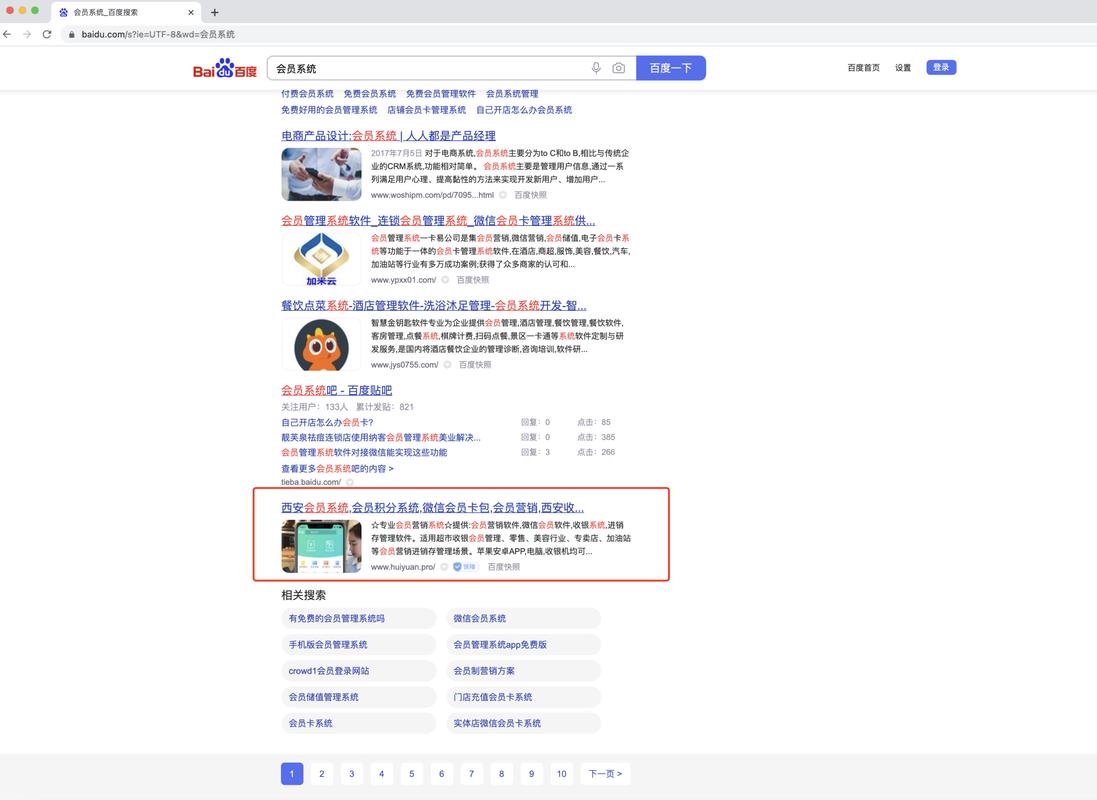Click the camera image search icon
The image size is (1097, 800).
(618, 68)
